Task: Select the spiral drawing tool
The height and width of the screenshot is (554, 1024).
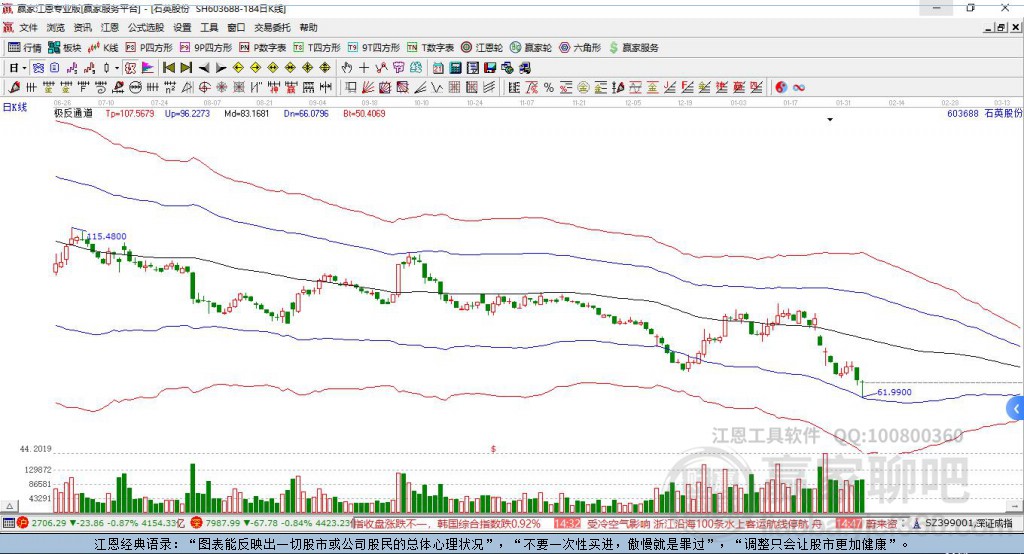Action: pyautogui.click(x=101, y=87)
